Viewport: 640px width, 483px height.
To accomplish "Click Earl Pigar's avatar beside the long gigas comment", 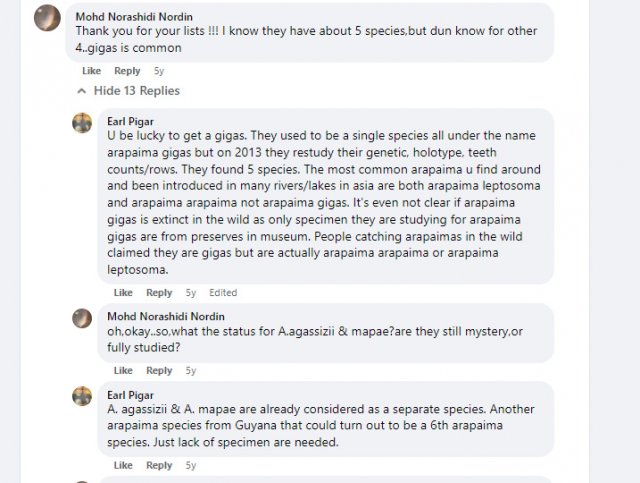I will click(82, 123).
